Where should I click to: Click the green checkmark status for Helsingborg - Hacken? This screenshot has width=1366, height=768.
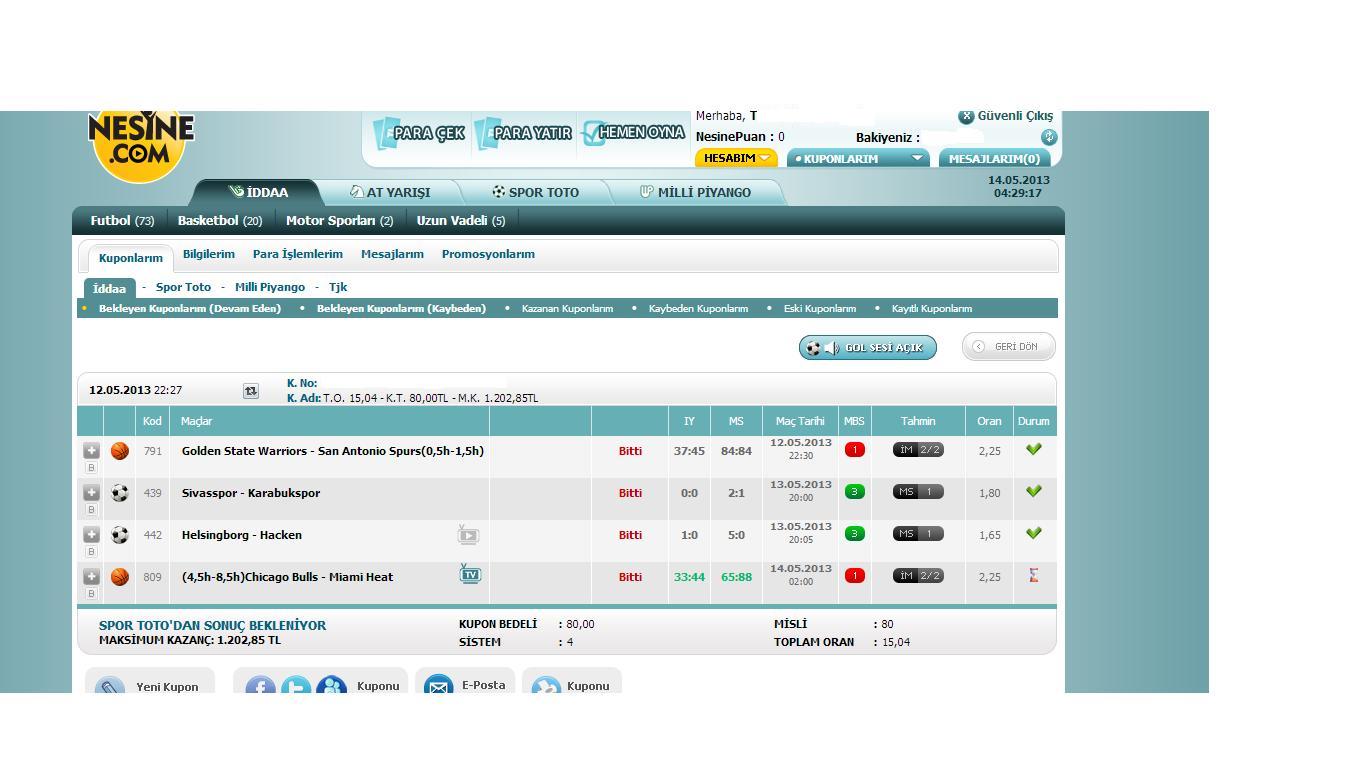point(1034,534)
